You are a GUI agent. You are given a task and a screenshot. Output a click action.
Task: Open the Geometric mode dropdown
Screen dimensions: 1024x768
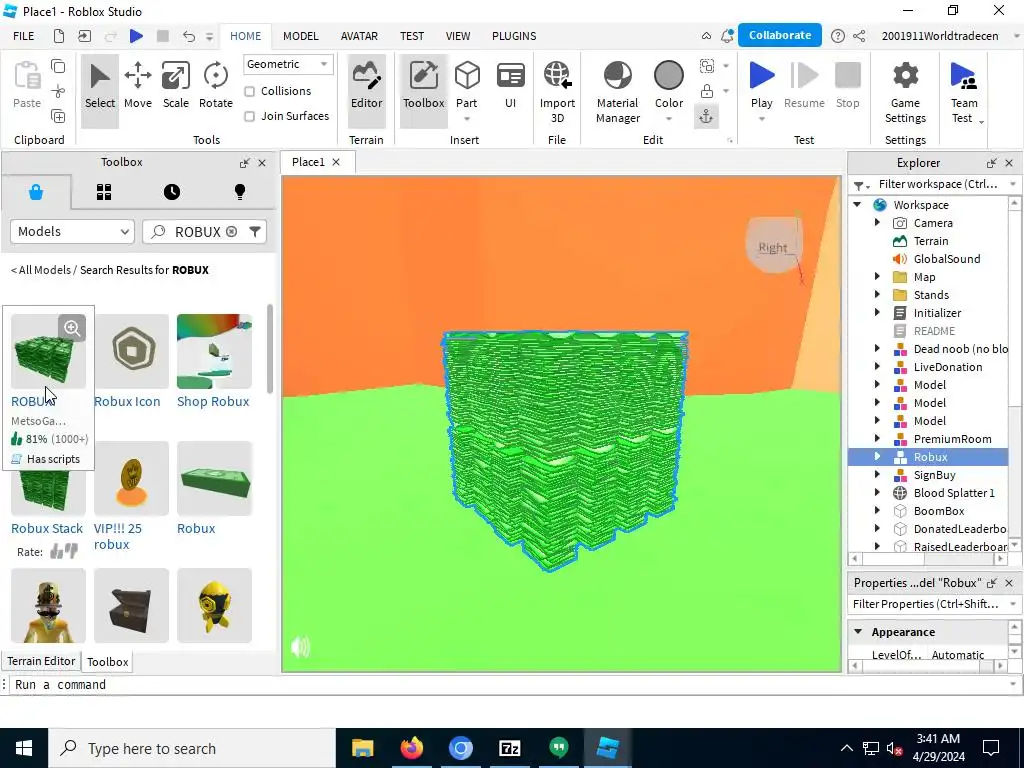coord(288,64)
